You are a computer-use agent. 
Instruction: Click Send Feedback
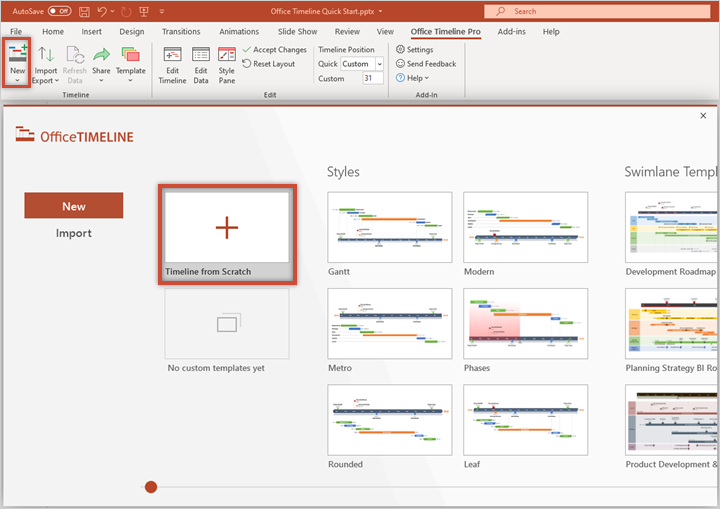(426, 64)
